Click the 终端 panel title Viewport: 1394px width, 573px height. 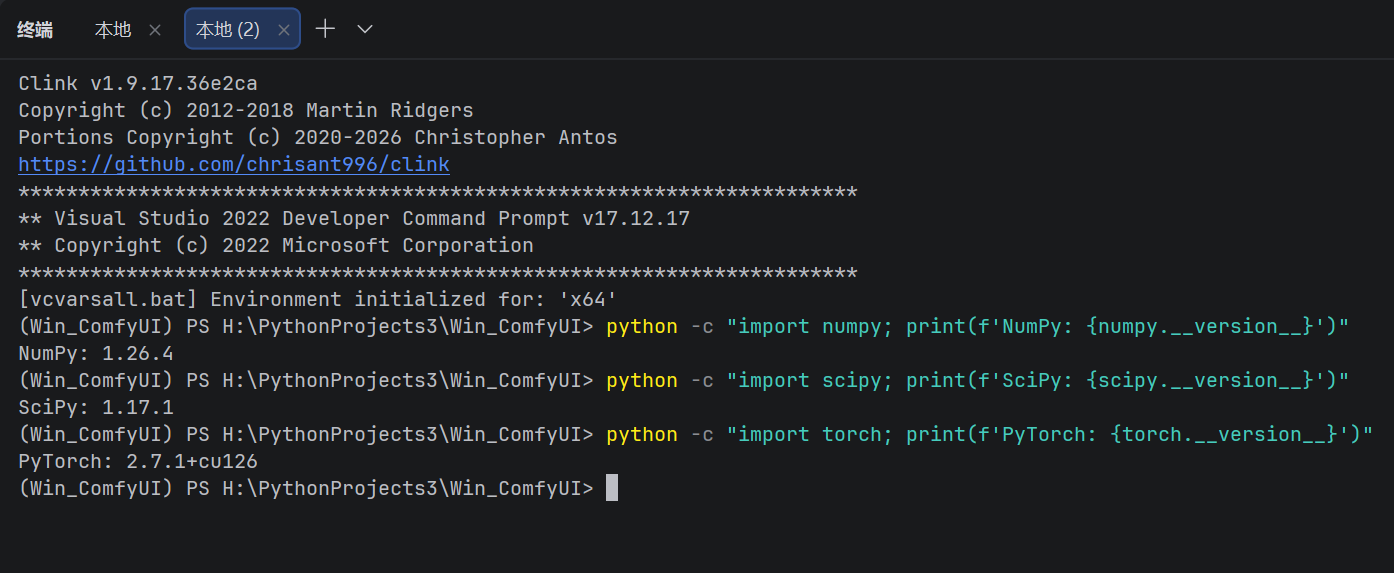(x=35, y=30)
